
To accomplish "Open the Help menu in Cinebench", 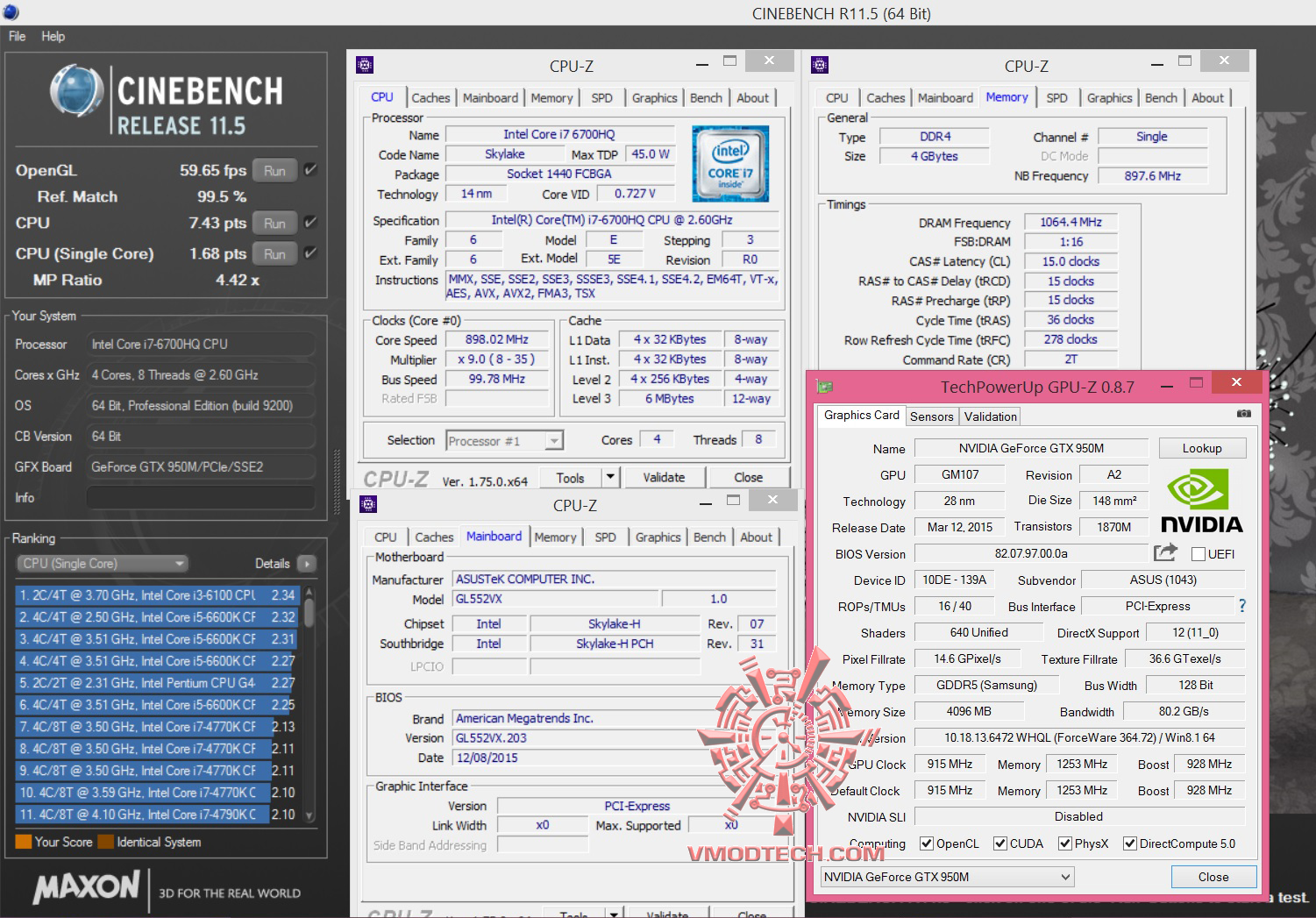I will click(x=53, y=36).
